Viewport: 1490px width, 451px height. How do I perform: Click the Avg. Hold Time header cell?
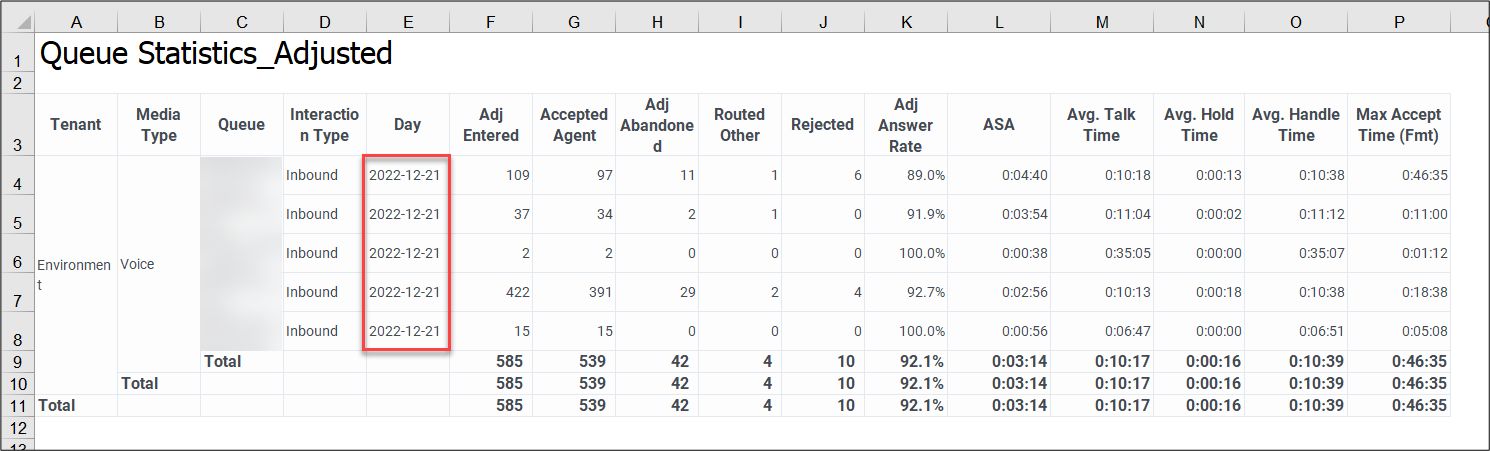coord(1198,125)
